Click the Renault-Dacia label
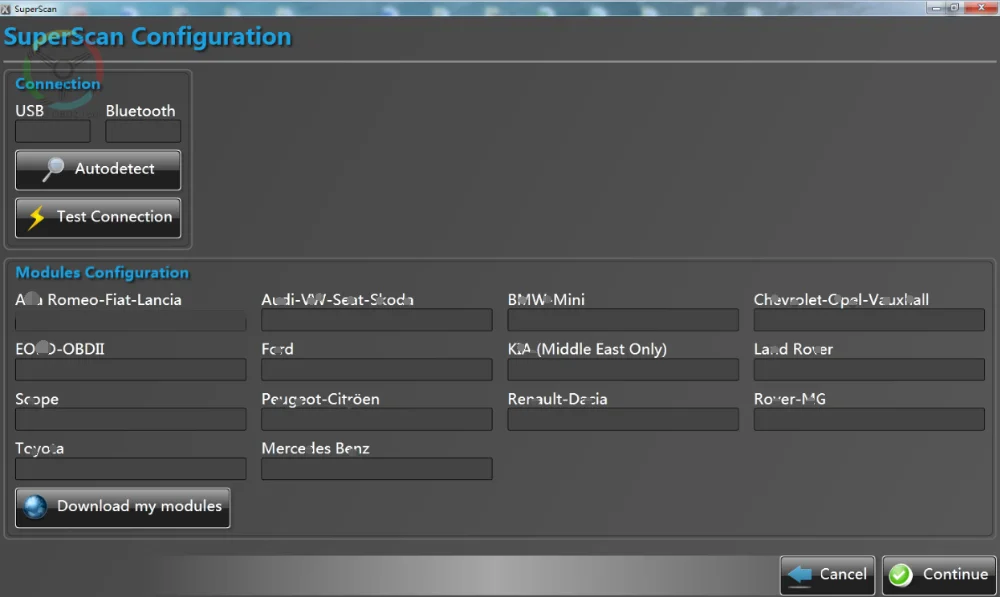This screenshot has width=1000, height=597. (x=557, y=399)
